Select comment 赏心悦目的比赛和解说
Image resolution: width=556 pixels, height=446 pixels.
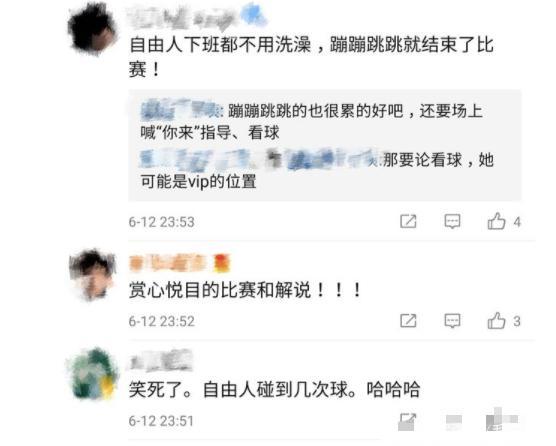point(245,290)
